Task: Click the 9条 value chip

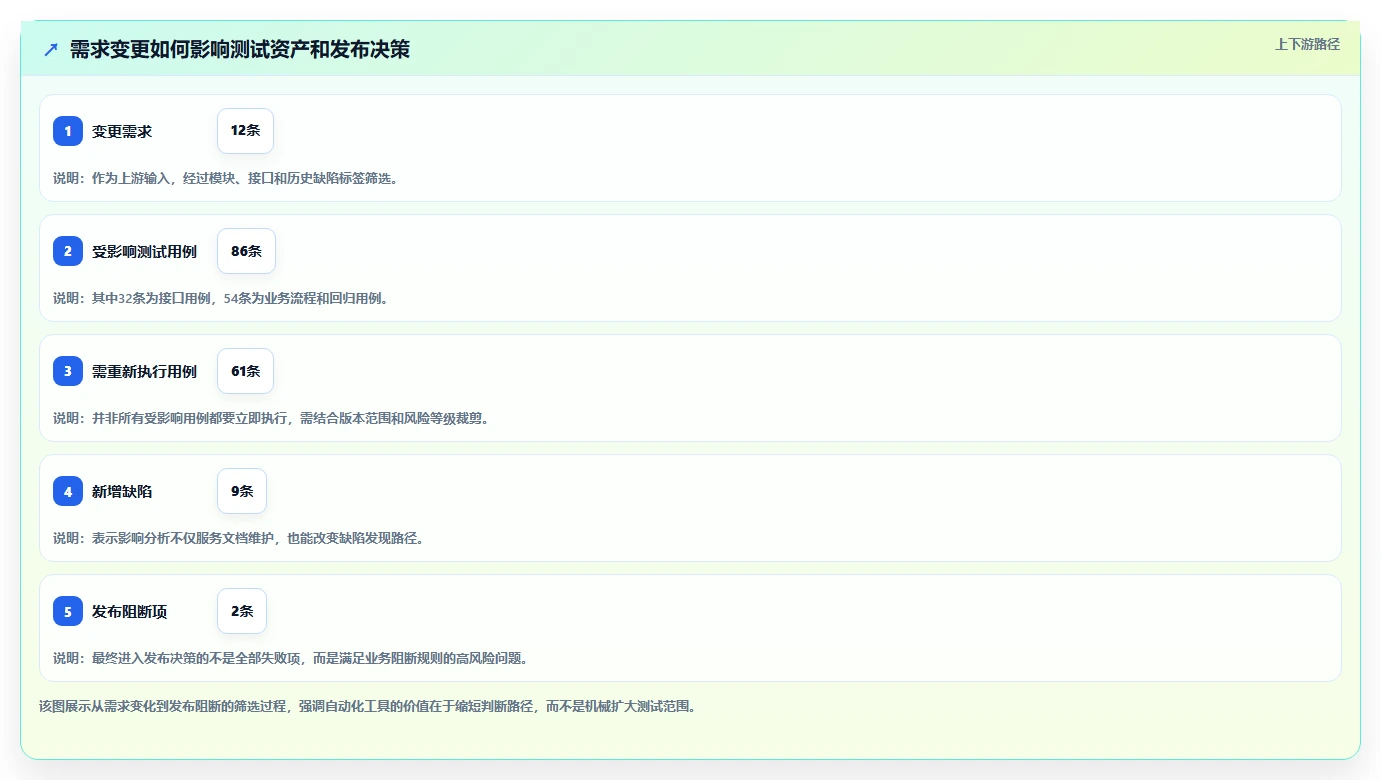Action: [x=242, y=491]
